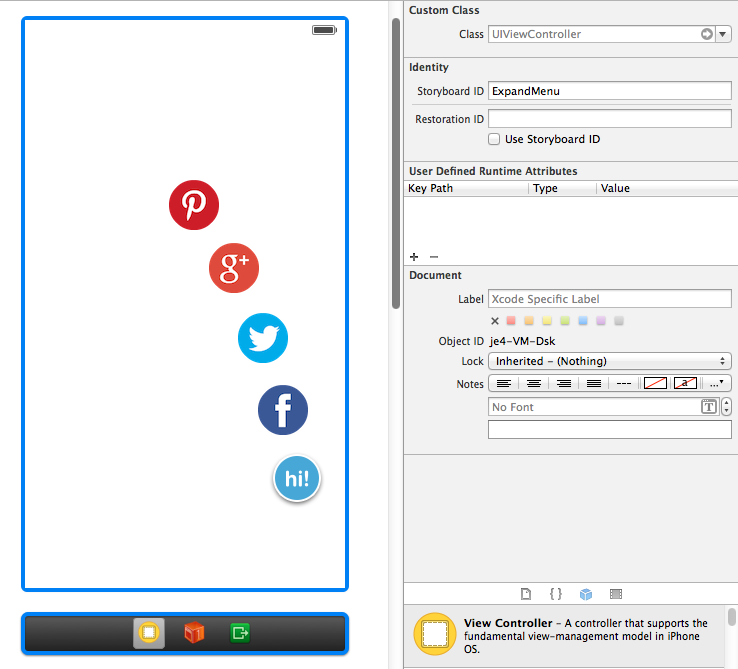Click the orange First Responder cube icon

click(x=194, y=632)
